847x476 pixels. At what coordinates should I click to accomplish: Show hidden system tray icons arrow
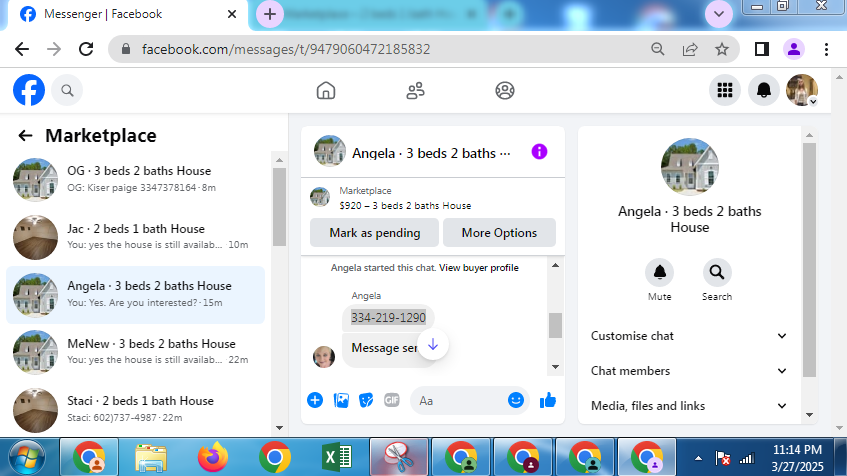point(698,459)
